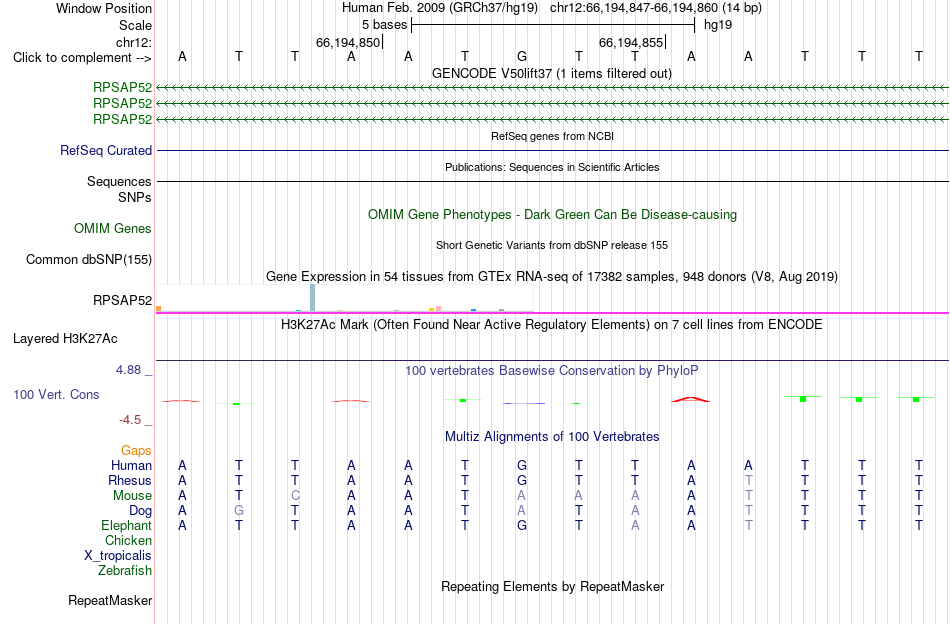Select the Elephant alignment row label
This screenshot has height=624, width=950.
(127, 525)
